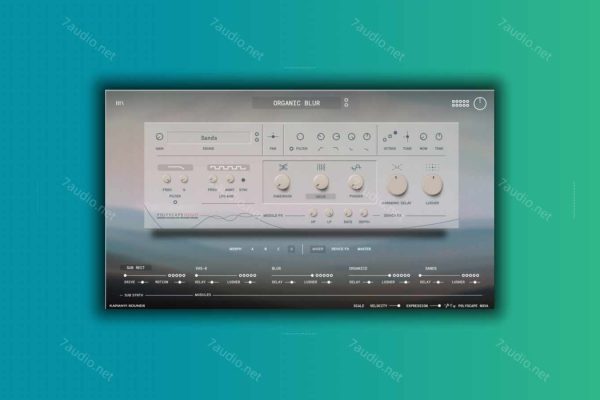600x400 pixels.
Task: Click the BLUR layer volume slider
Action: click(293, 275)
